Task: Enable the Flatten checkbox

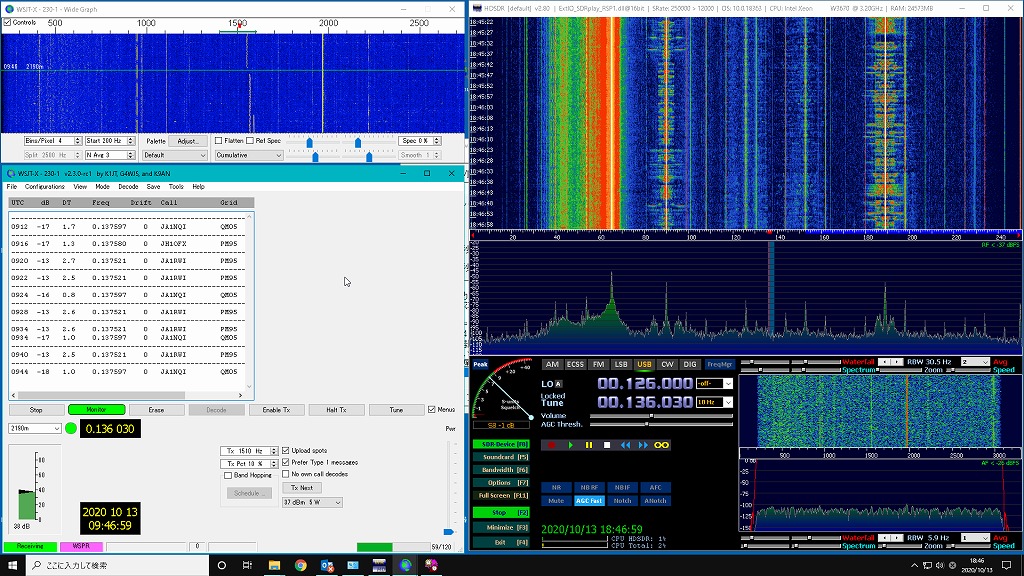Action: 219,140
